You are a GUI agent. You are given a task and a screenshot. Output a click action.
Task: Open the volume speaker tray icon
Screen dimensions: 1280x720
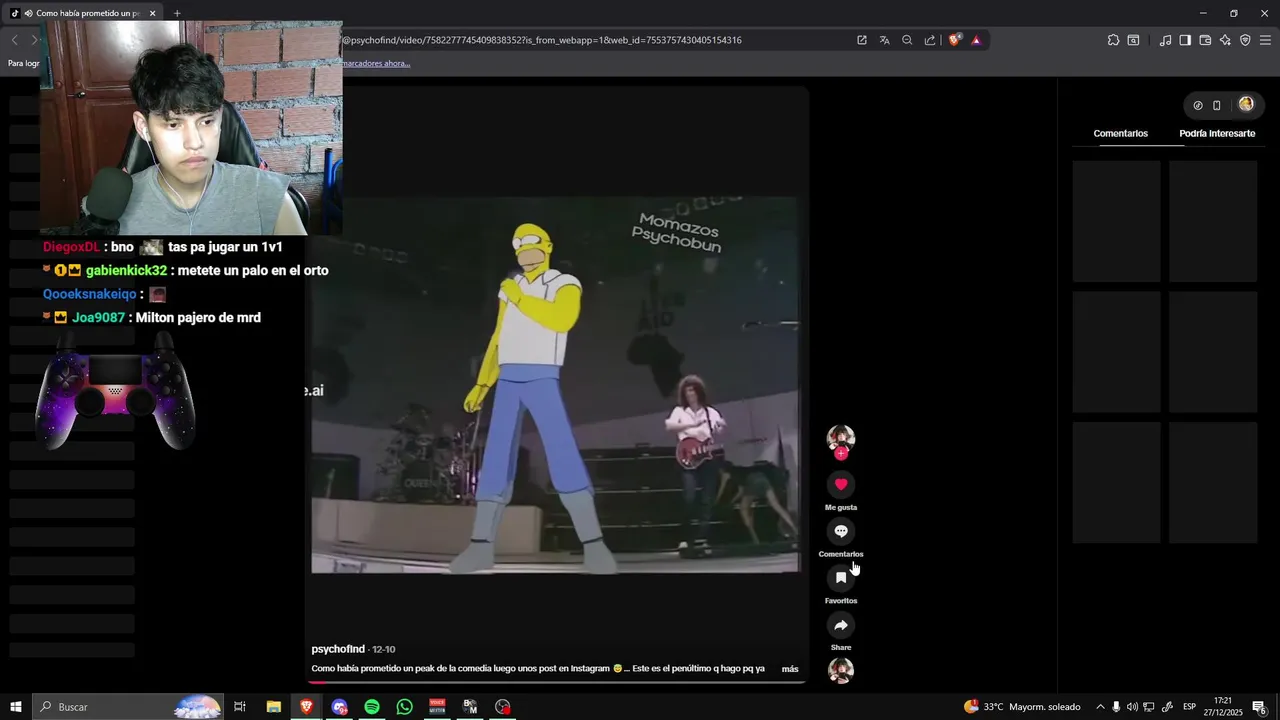[1132, 707]
